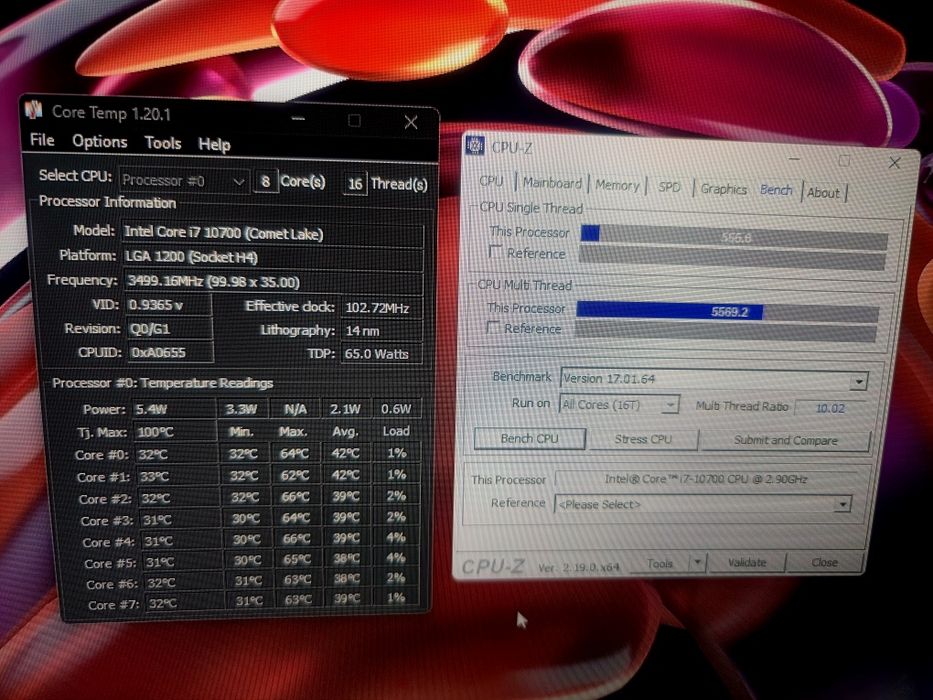933x700 pixels.
Task: Switch to the SPD tab in CPU-Z
Action: pos(669,187)
